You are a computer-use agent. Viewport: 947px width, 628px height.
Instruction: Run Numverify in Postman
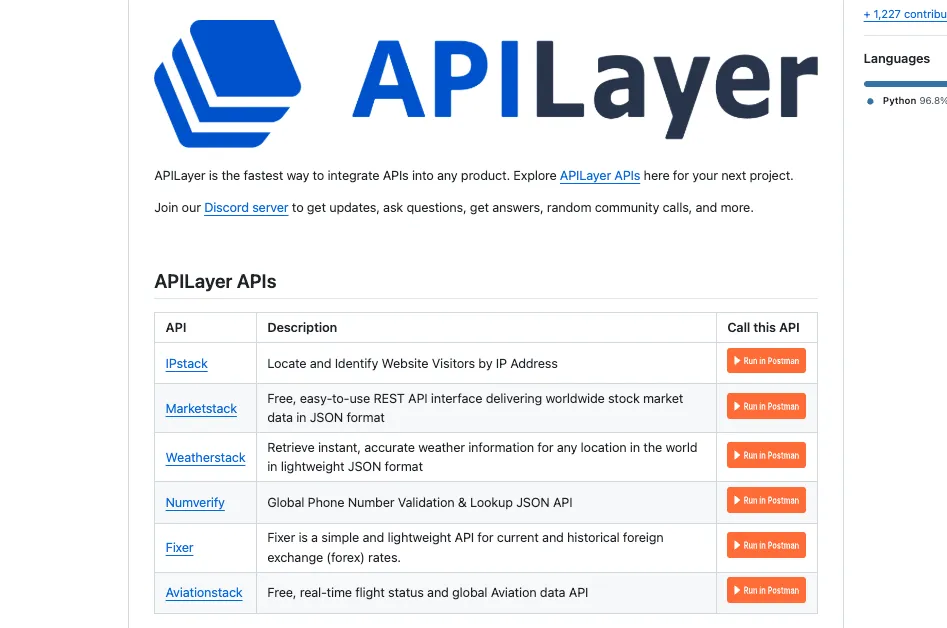pos(766,500)
